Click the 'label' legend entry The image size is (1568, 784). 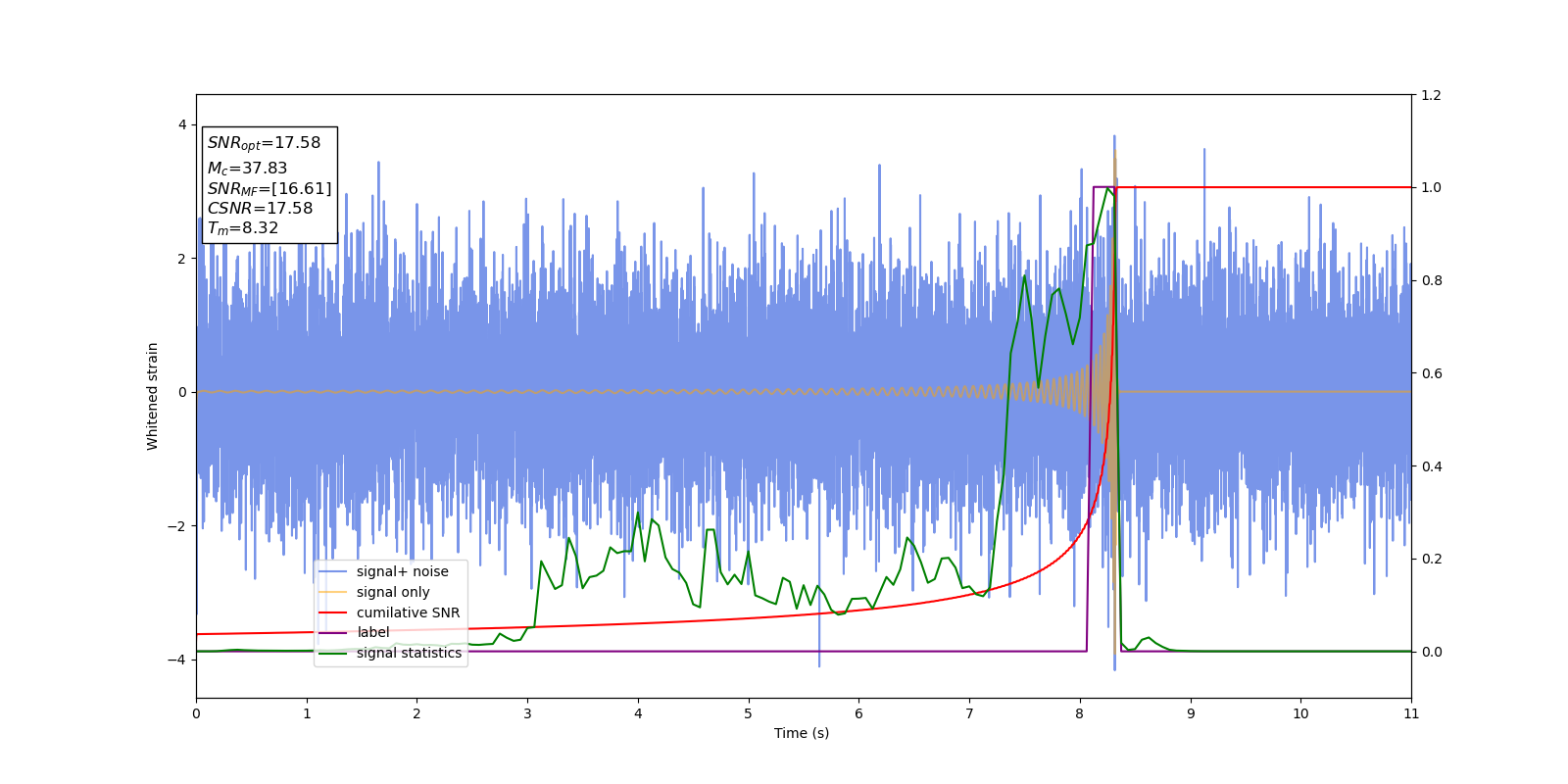click(354, 632)
